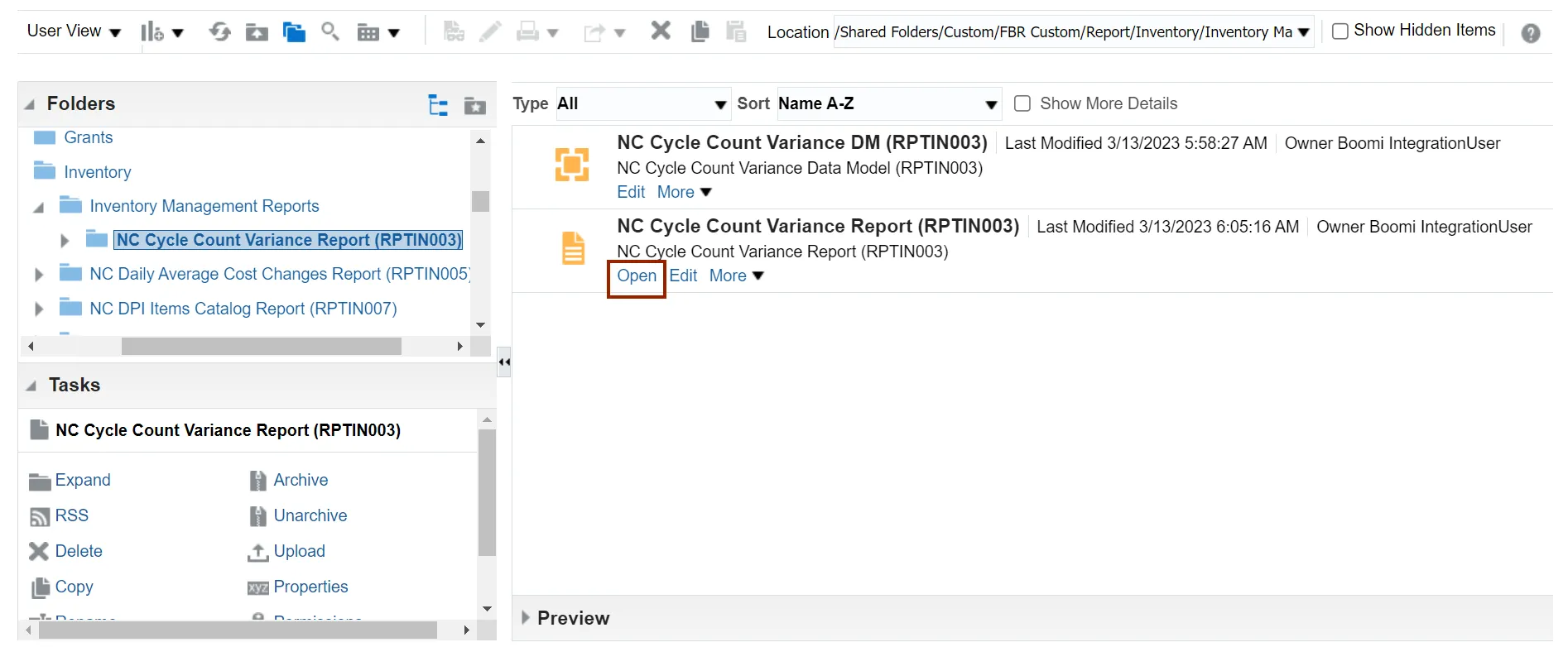This screenshot has width=1568, height=647.
Task: Open the Type filter dropdown
Action: coord(642,104)
